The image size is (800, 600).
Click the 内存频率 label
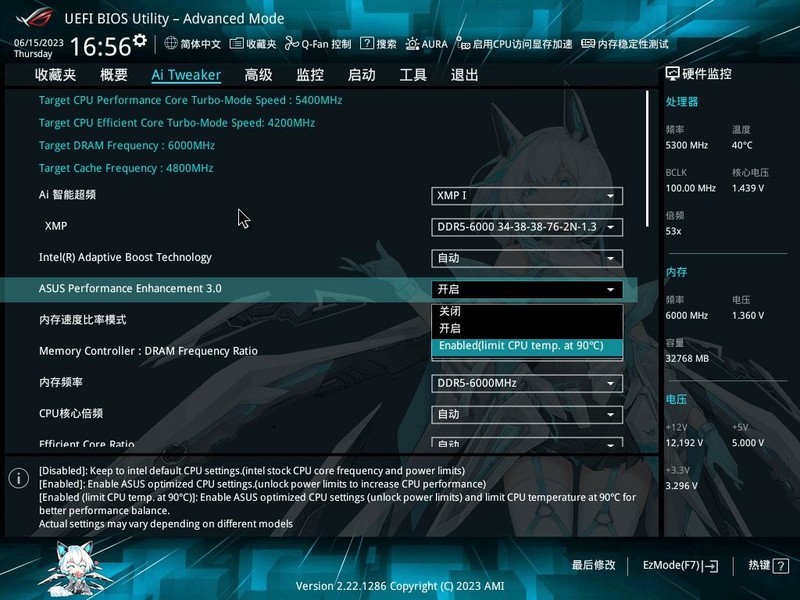point(61,382)
